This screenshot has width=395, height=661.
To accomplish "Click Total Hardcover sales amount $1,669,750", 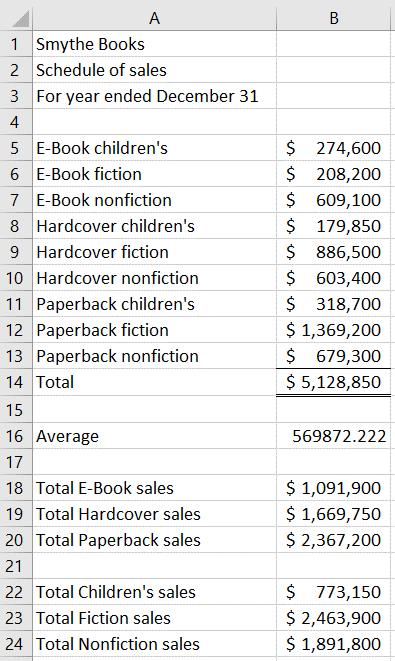I will tap(333, 514).
